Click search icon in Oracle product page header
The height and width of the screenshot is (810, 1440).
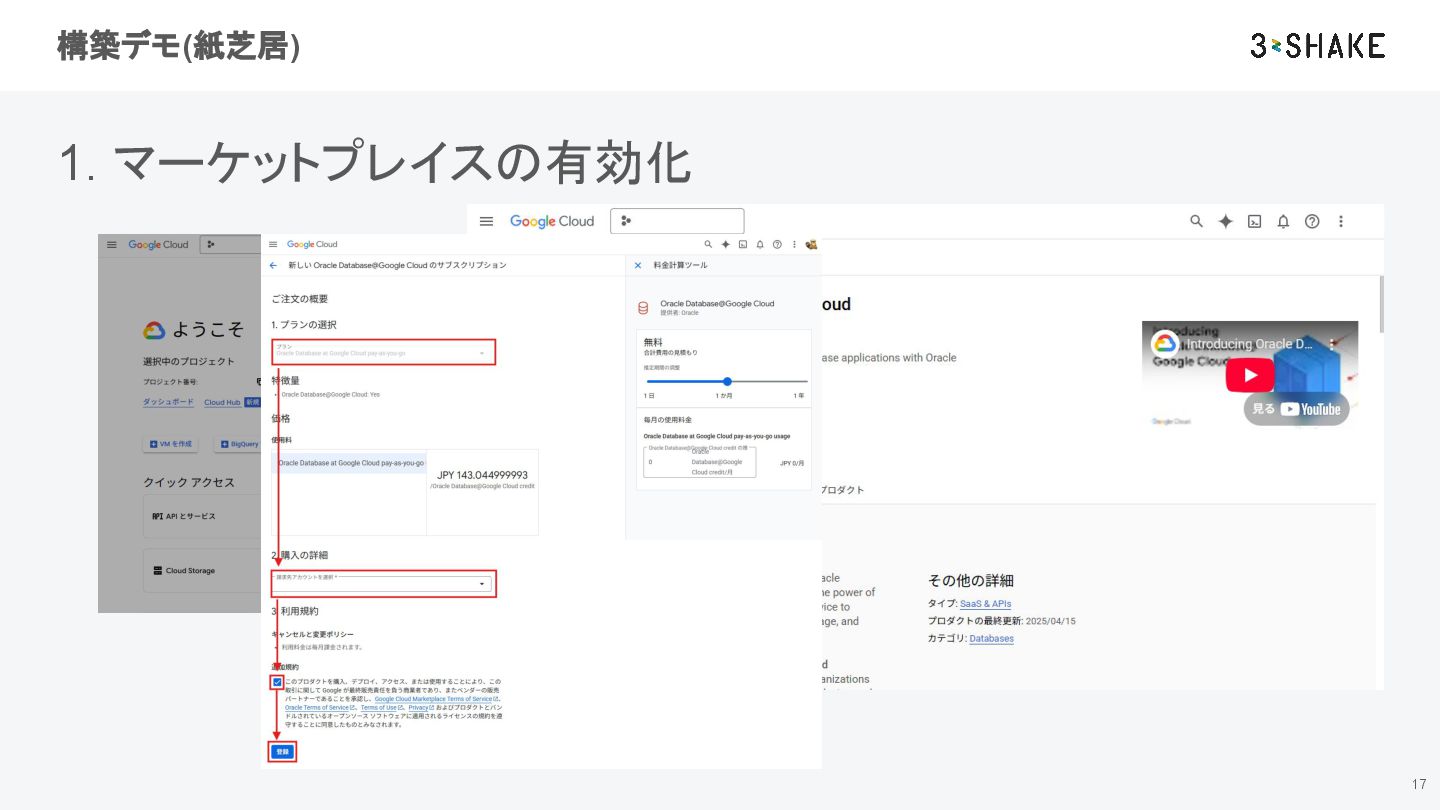tap(1196, 221)
